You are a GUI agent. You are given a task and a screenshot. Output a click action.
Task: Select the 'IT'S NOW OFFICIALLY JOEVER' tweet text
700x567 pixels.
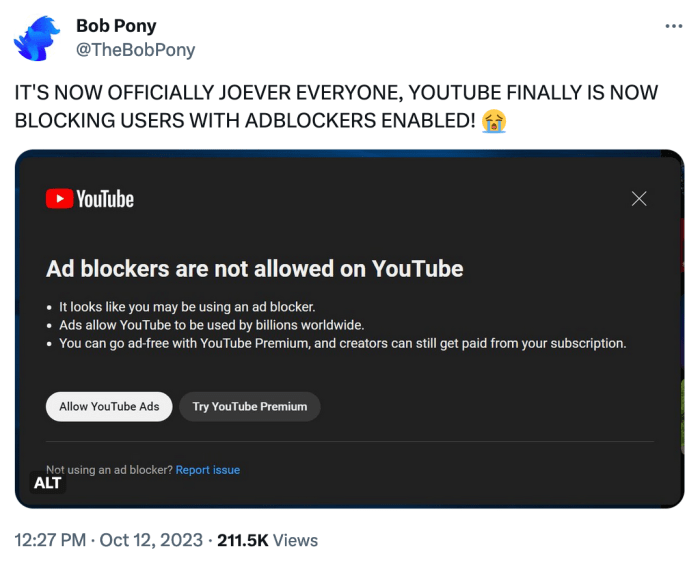[336, 107]
